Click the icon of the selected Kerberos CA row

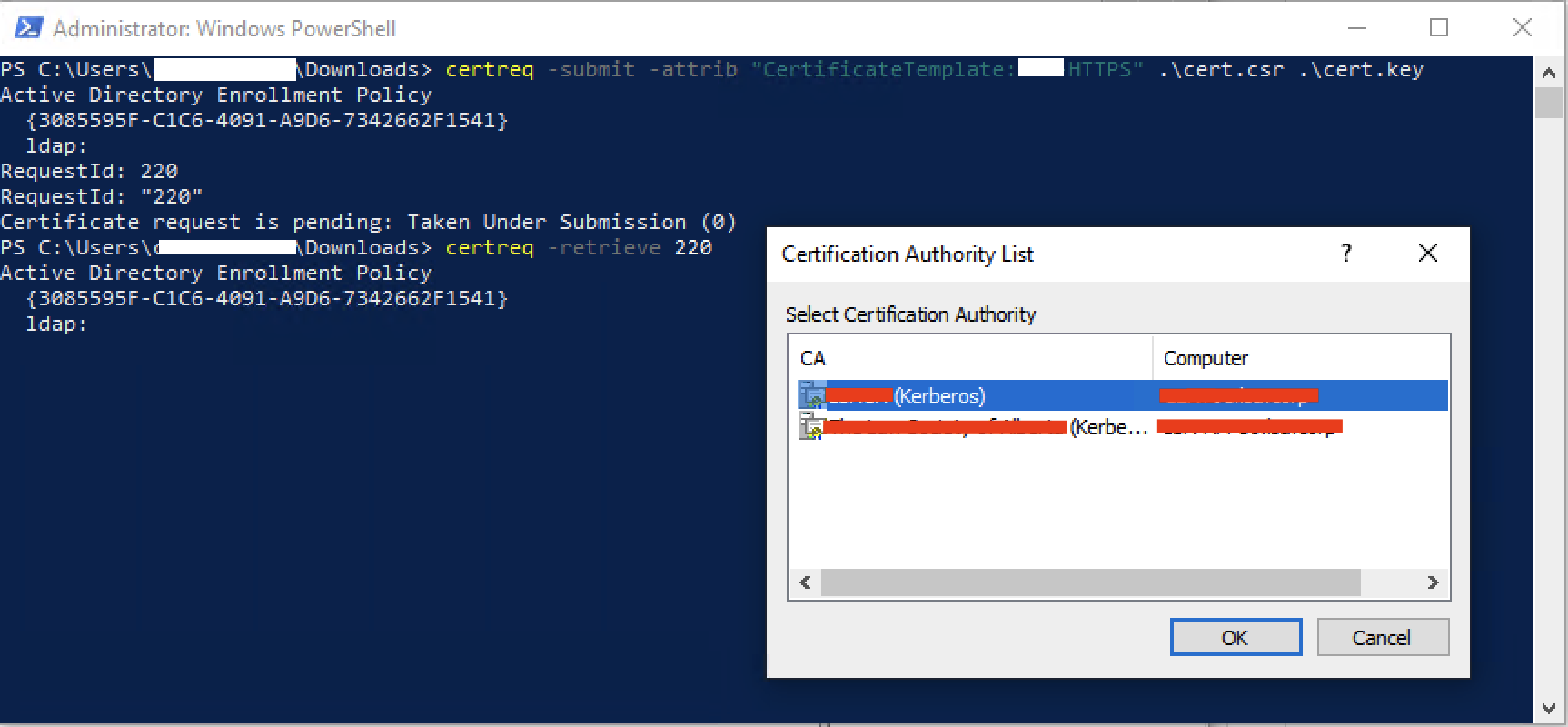pyautogui.click(x=811, y=396)
